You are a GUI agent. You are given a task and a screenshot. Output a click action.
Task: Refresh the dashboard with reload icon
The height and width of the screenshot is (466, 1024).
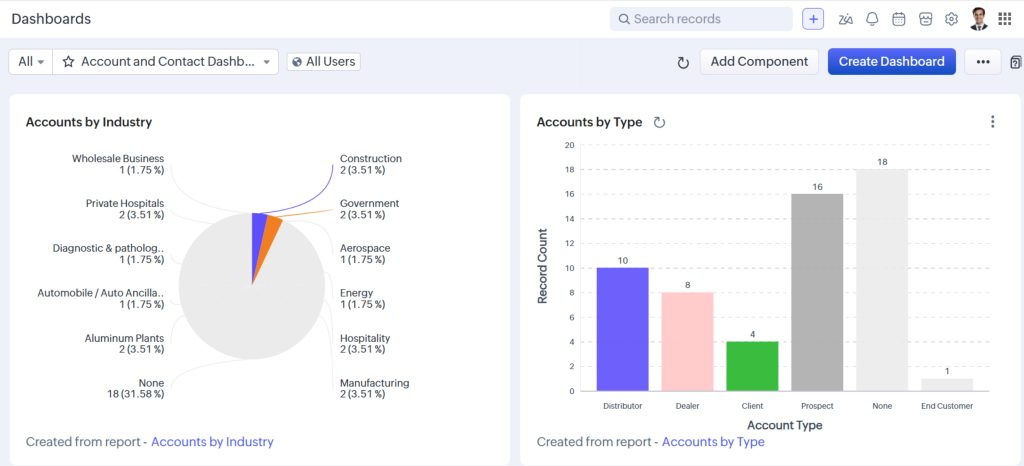tap(683, 63)
